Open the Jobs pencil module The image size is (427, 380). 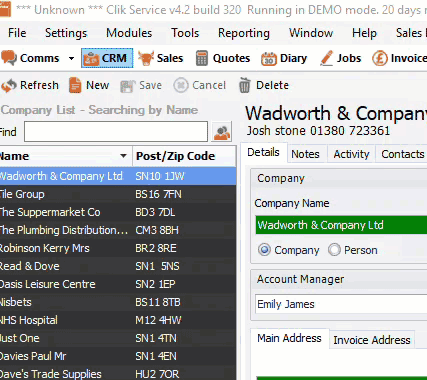click(x=340, y=58)
